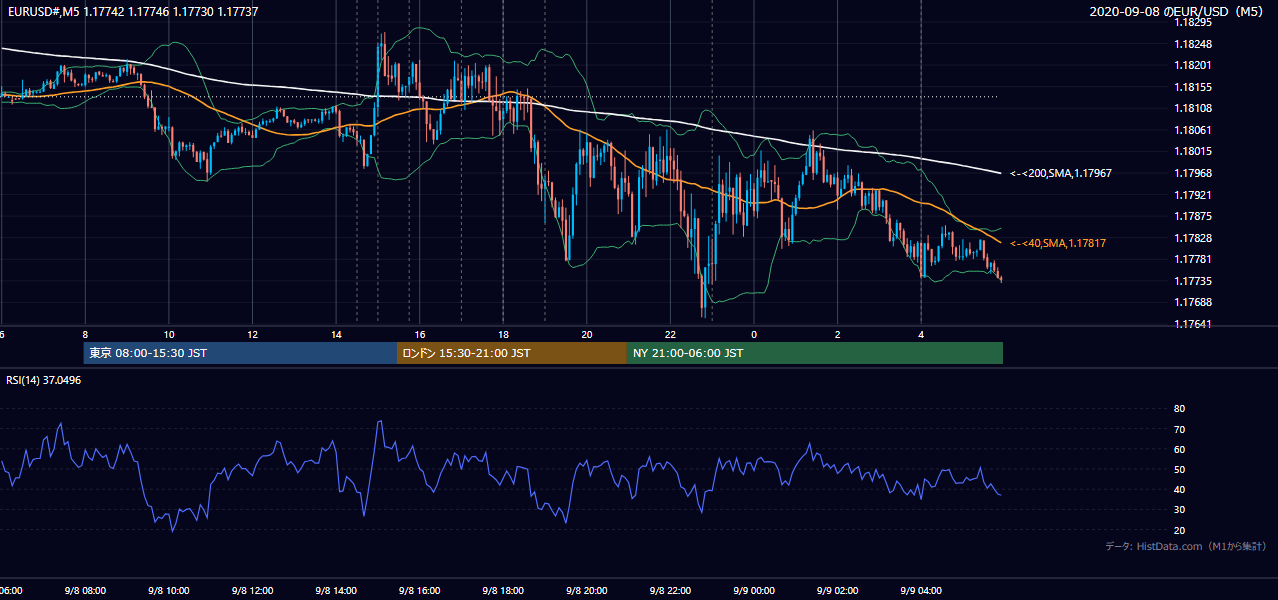Click RSI scale value 60
Viewport: 1278px width, 600px height.
pyautogui.click(x=1179, y=449)
